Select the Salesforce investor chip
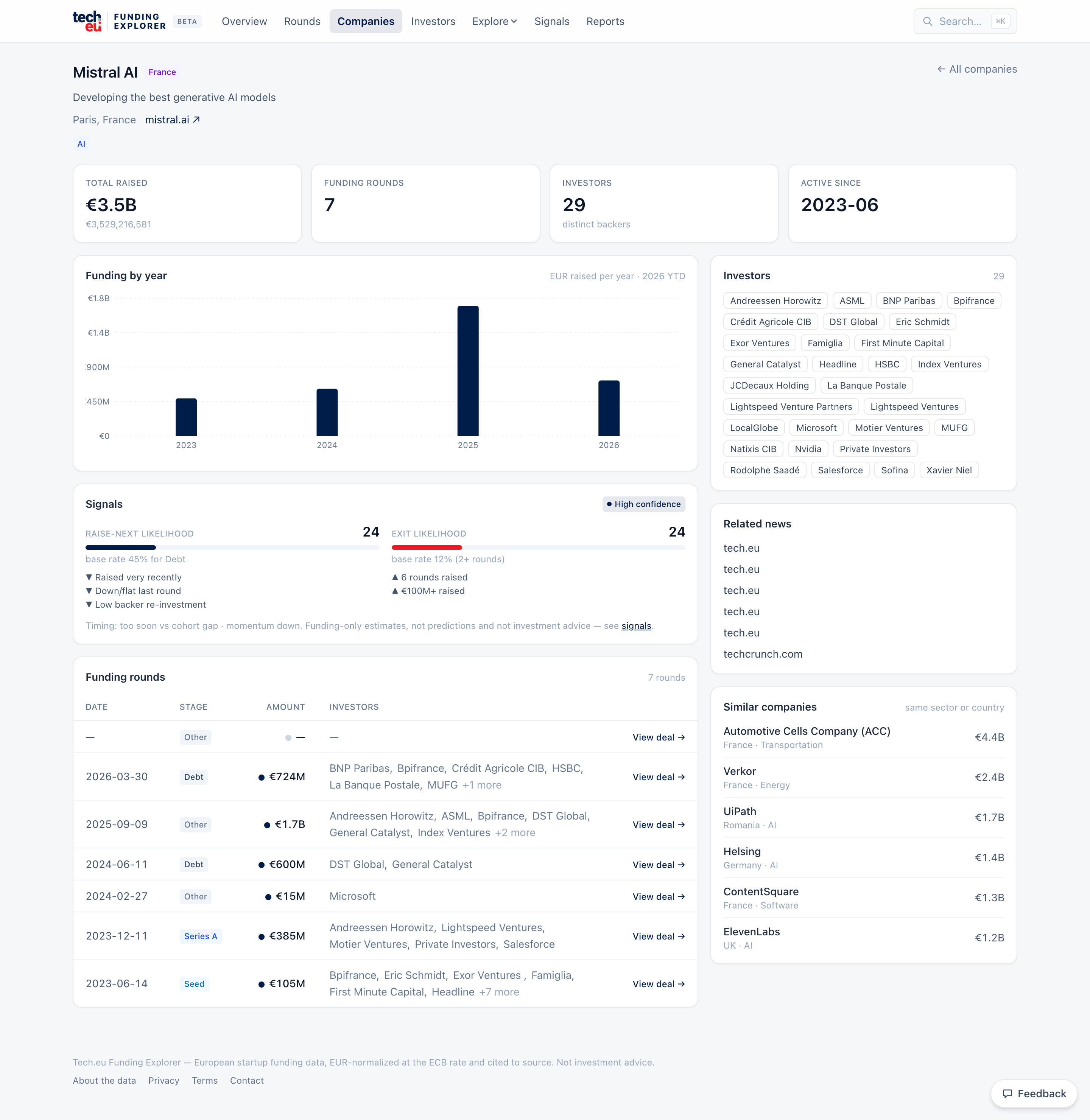1090x1120 pixels. (840, 470)
